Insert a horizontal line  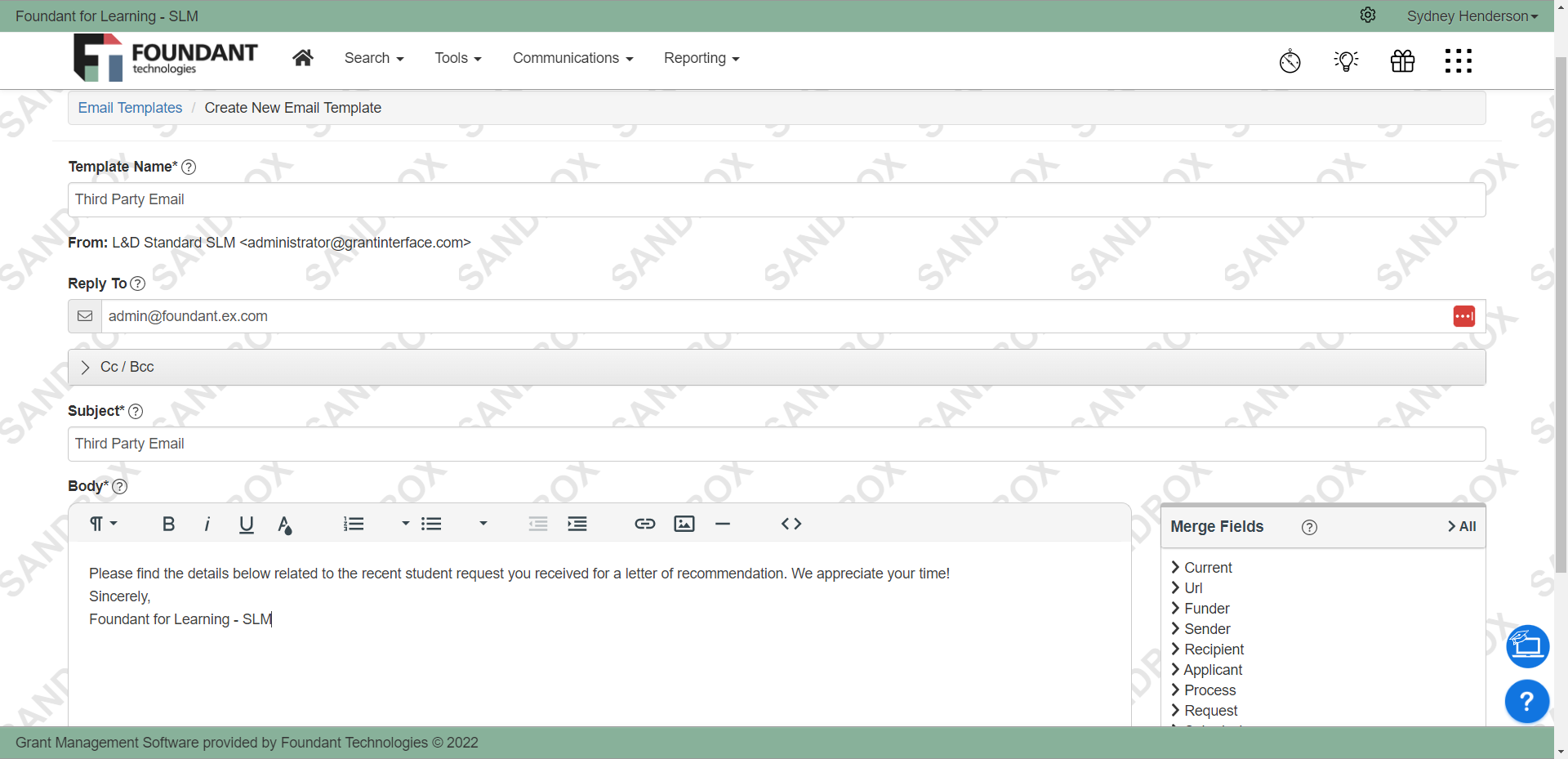724,524
